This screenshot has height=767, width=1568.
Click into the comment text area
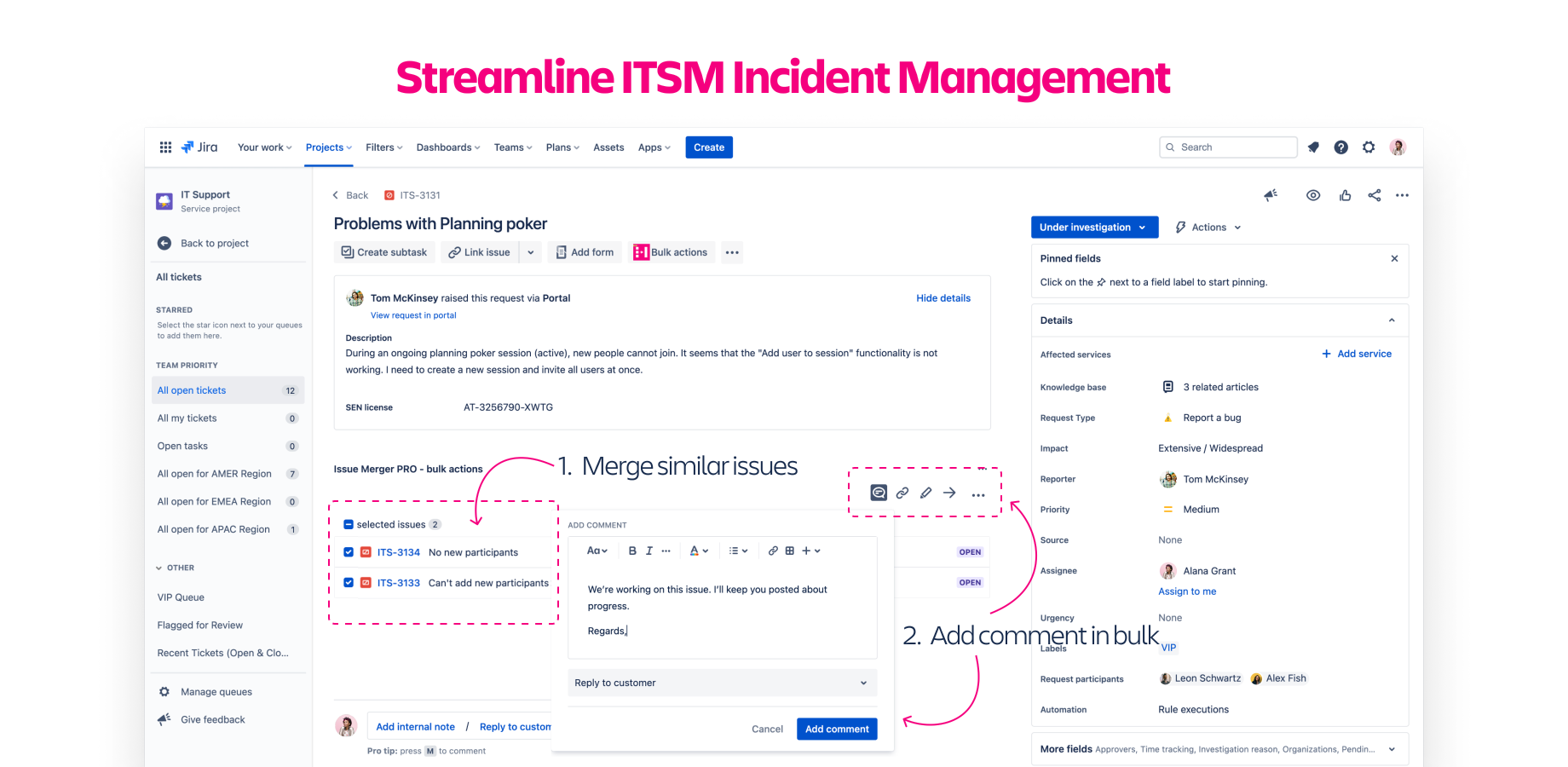[x=723, y=610]
